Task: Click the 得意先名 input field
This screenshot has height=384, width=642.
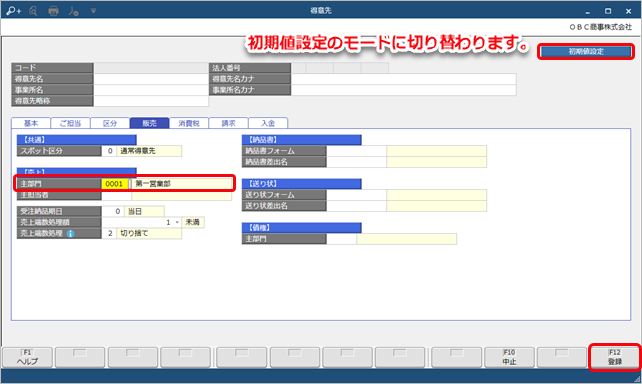Action: tap(151, 79)
